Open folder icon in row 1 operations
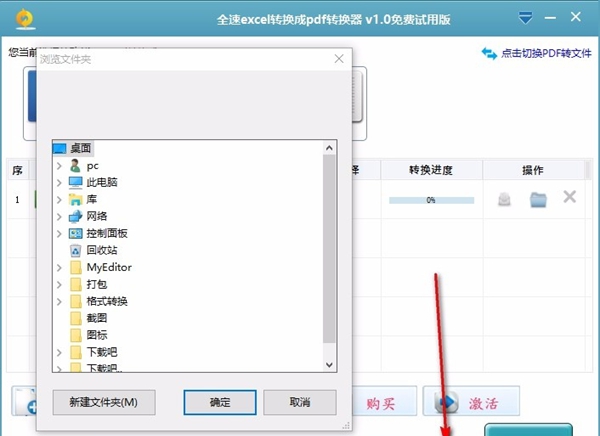600x436 pixels. [x=538, y=199]
